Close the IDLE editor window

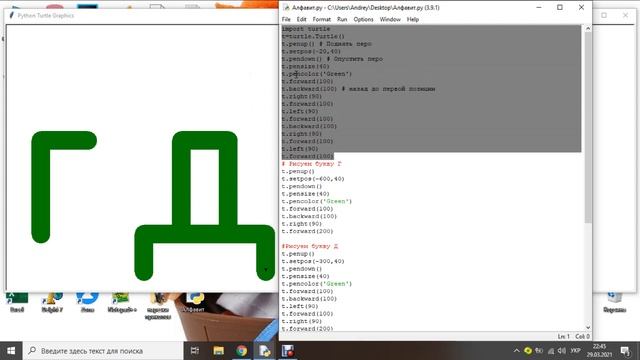pyautogui.click(x=581, y=7)
